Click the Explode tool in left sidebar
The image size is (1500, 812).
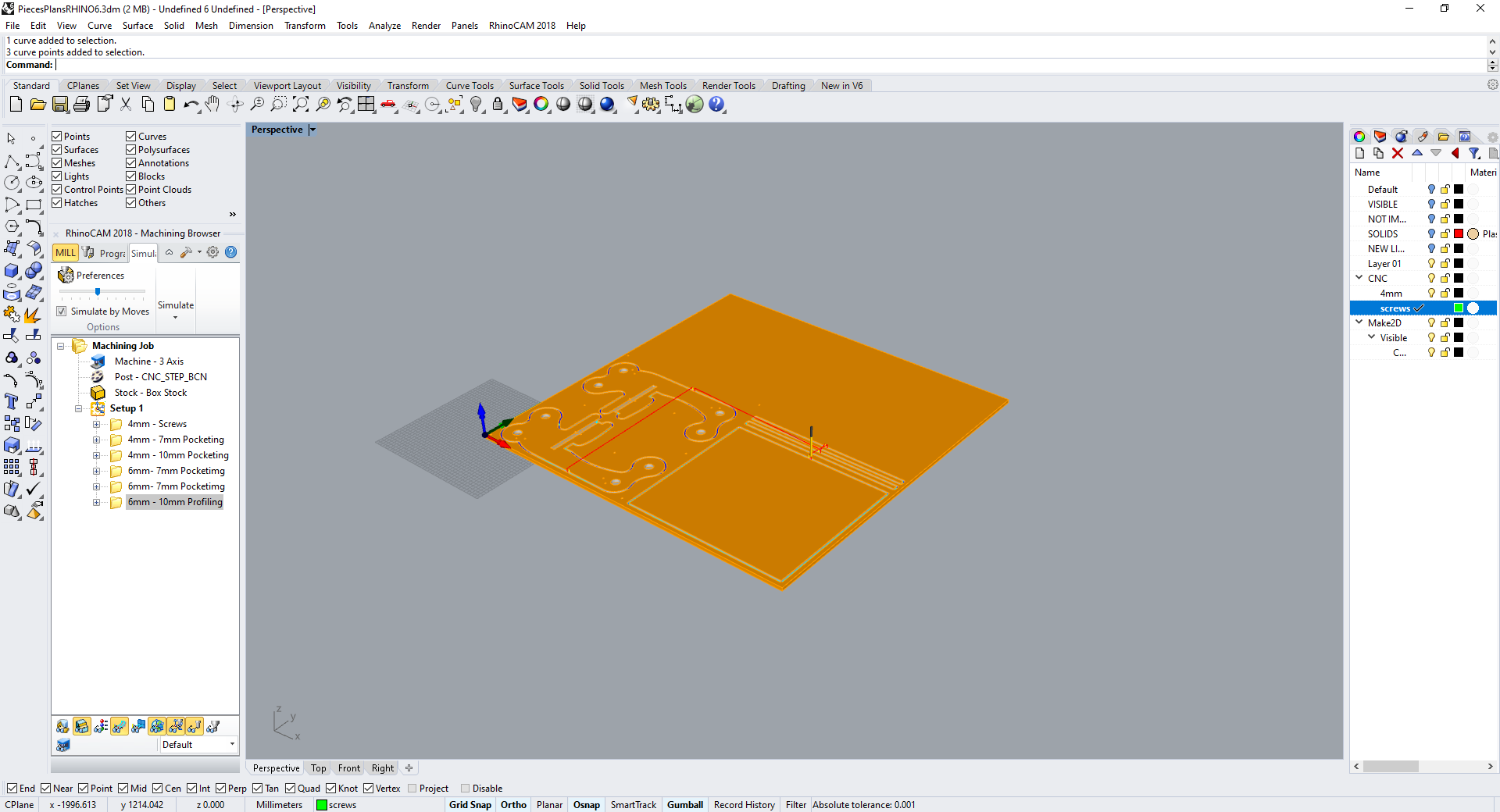(x=33, y=314)
